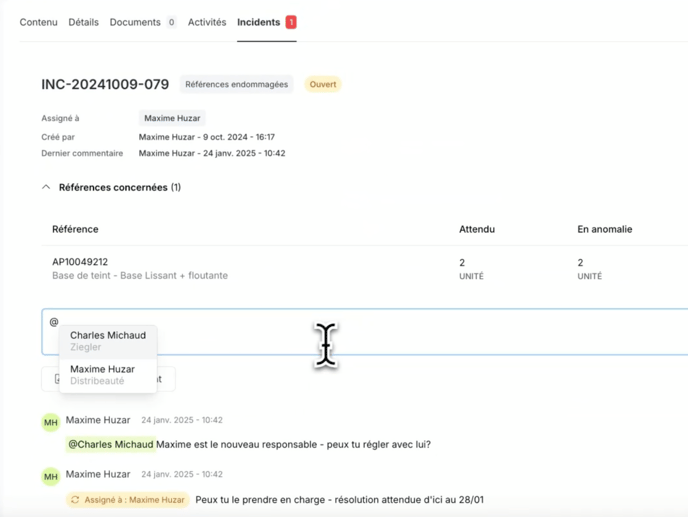
Task: Click the red Incidents count badge
Action: pos(291,22)
